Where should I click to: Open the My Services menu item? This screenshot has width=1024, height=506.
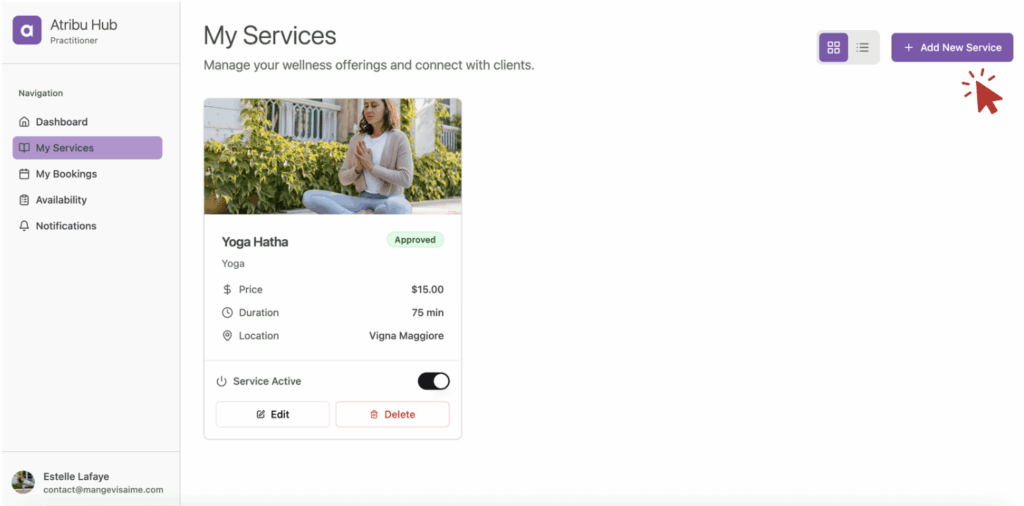tap(88, 148)
